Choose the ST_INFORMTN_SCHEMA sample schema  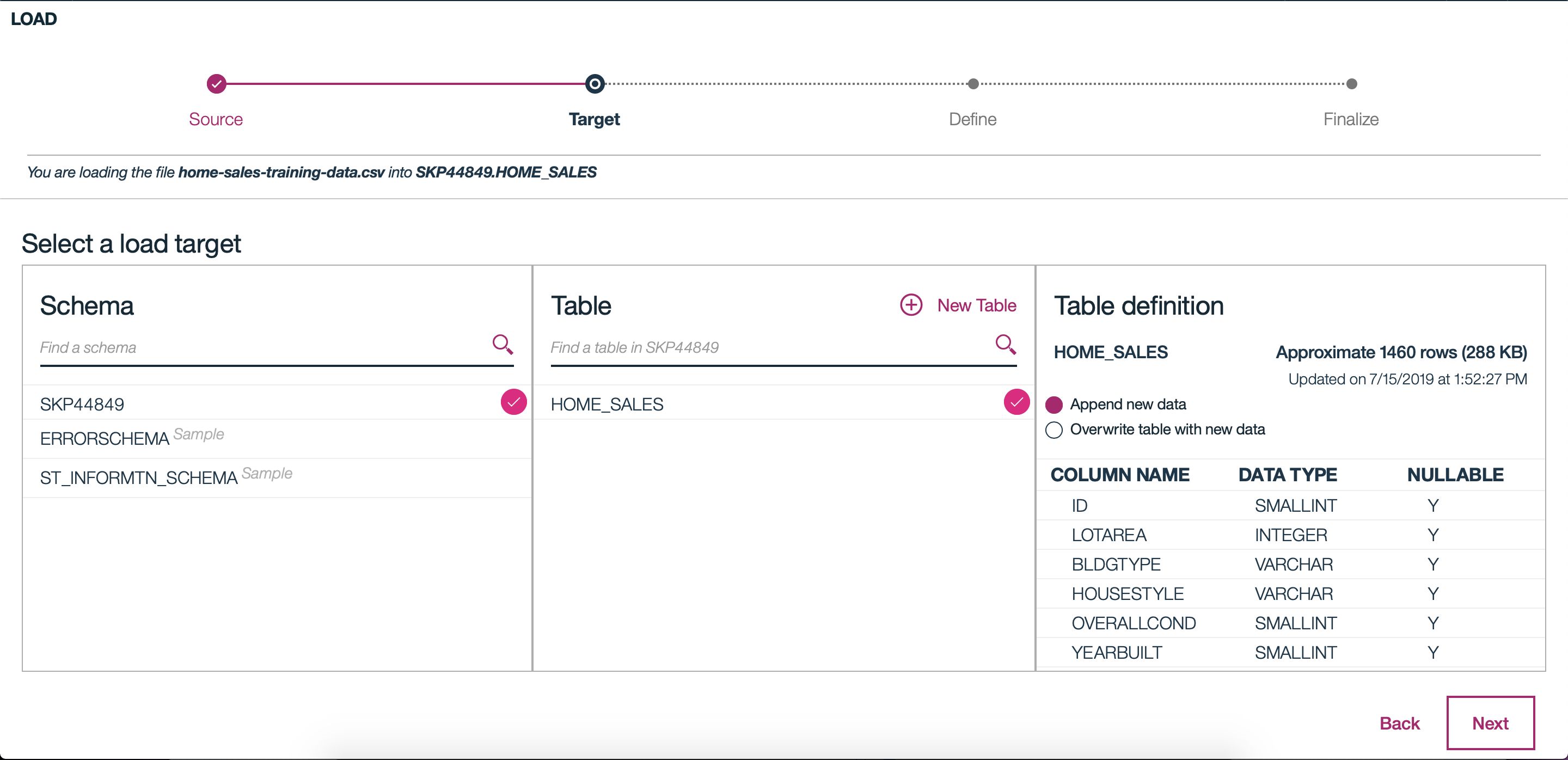pyautogui.click(x=139, y=479)
